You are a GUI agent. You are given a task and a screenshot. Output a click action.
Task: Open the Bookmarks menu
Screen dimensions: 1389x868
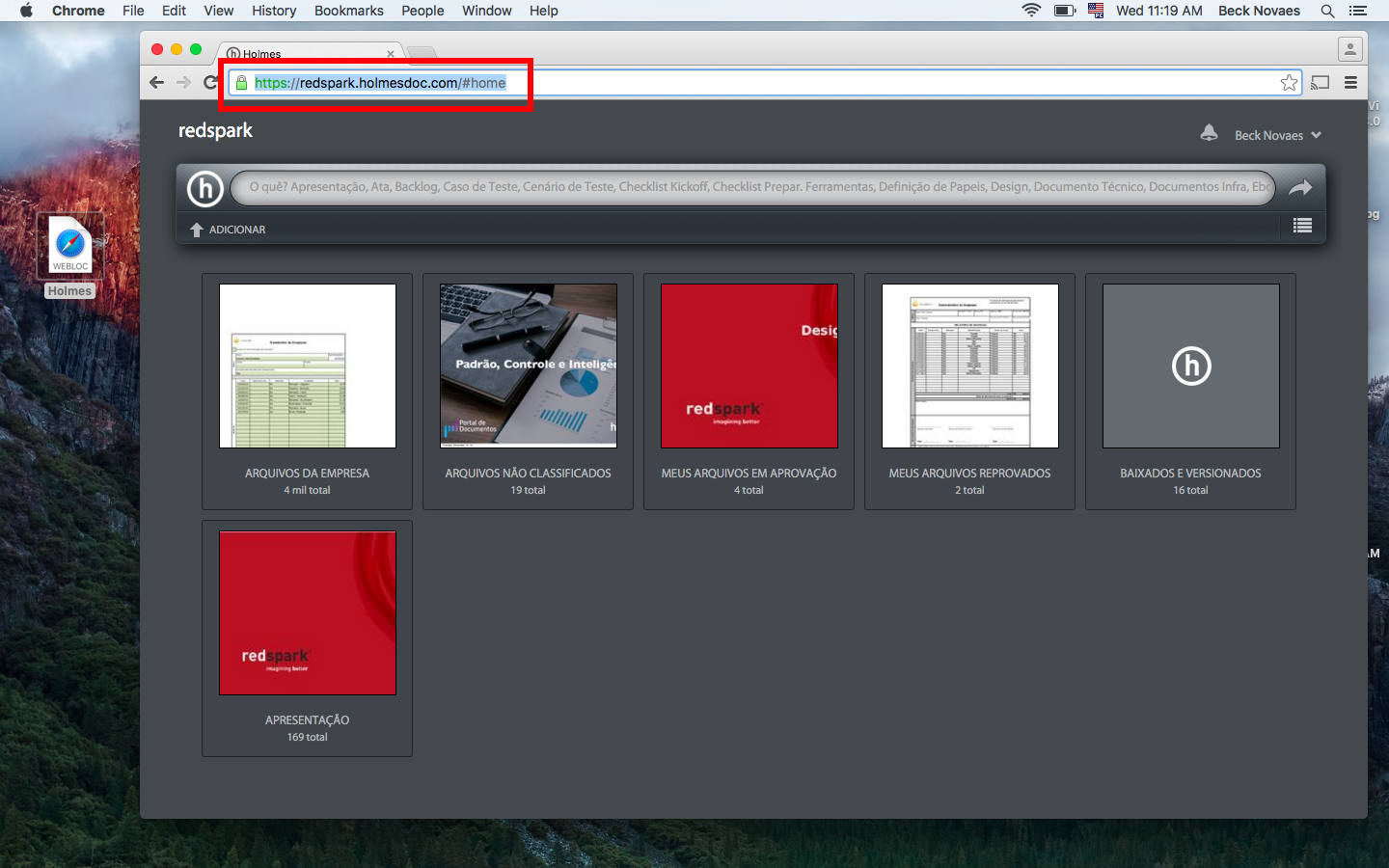(349, 11)
